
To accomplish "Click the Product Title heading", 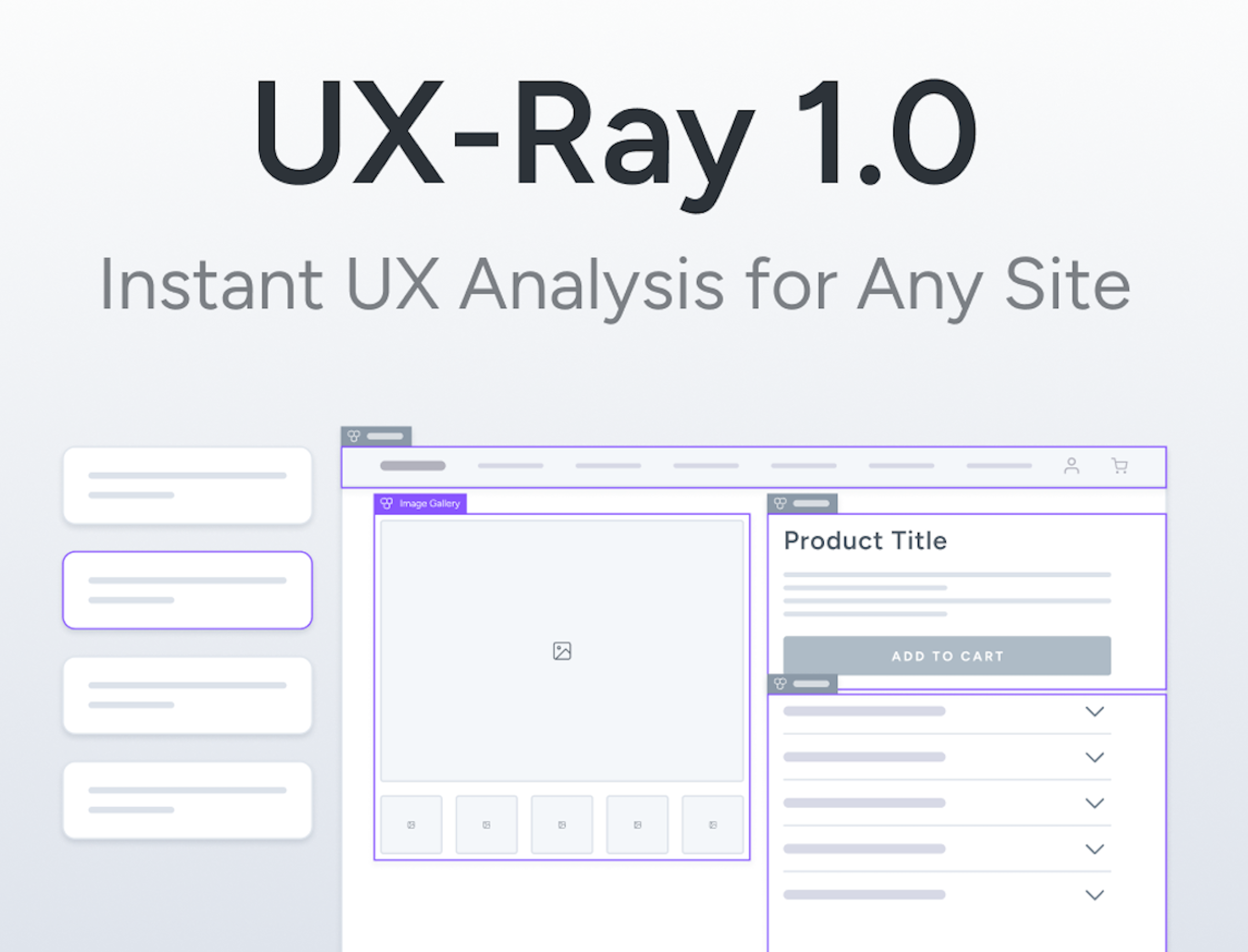I will (x=865, y=541).
